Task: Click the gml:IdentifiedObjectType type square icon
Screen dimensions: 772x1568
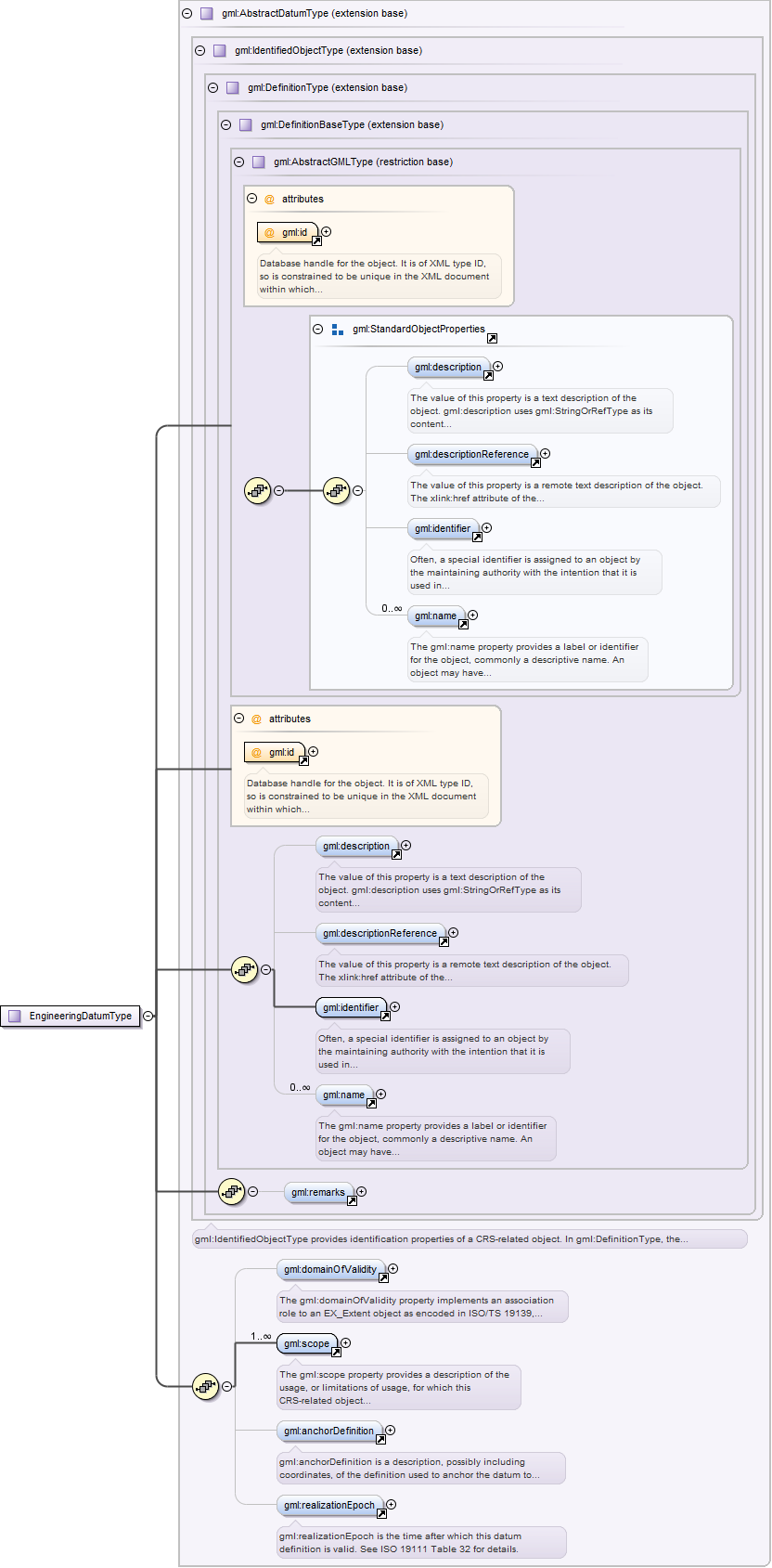Action: click(220, 51)
